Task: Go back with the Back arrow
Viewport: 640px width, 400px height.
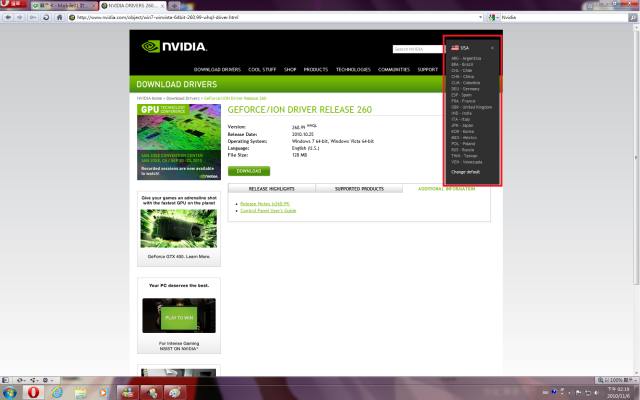Action: [x=8, y=17]
